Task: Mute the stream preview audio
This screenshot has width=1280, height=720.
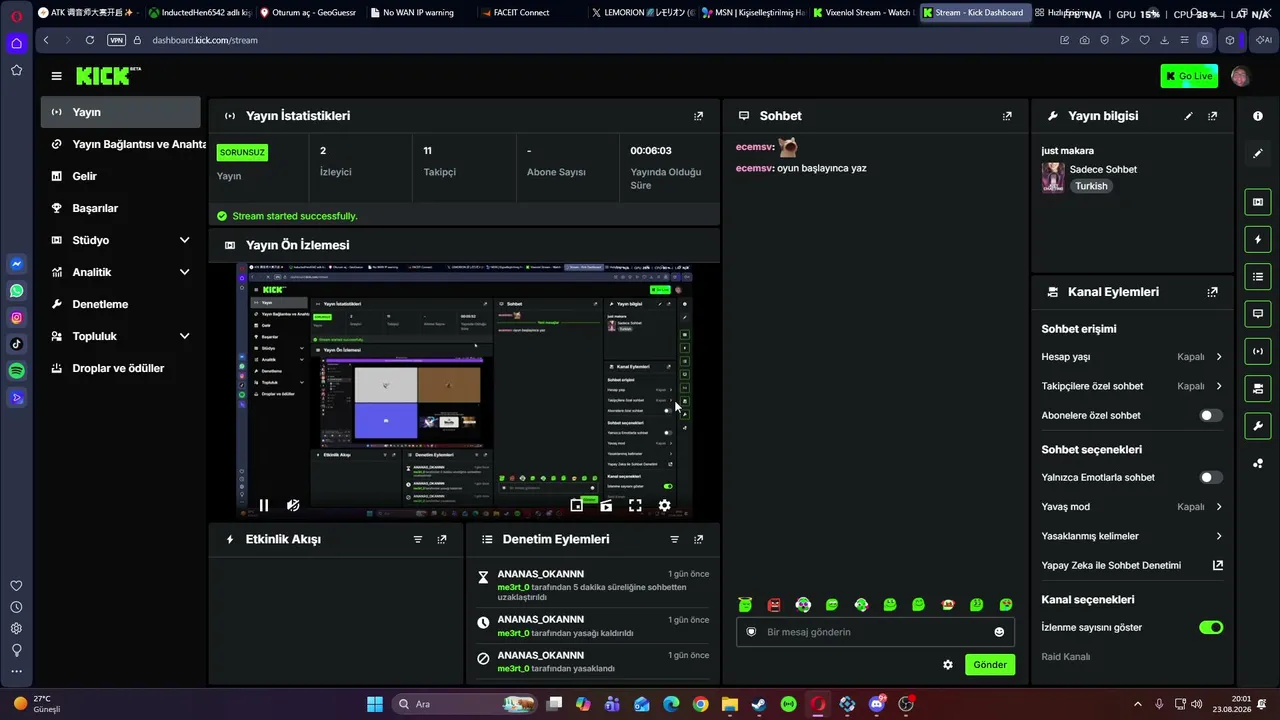Action: coord(293,506)
